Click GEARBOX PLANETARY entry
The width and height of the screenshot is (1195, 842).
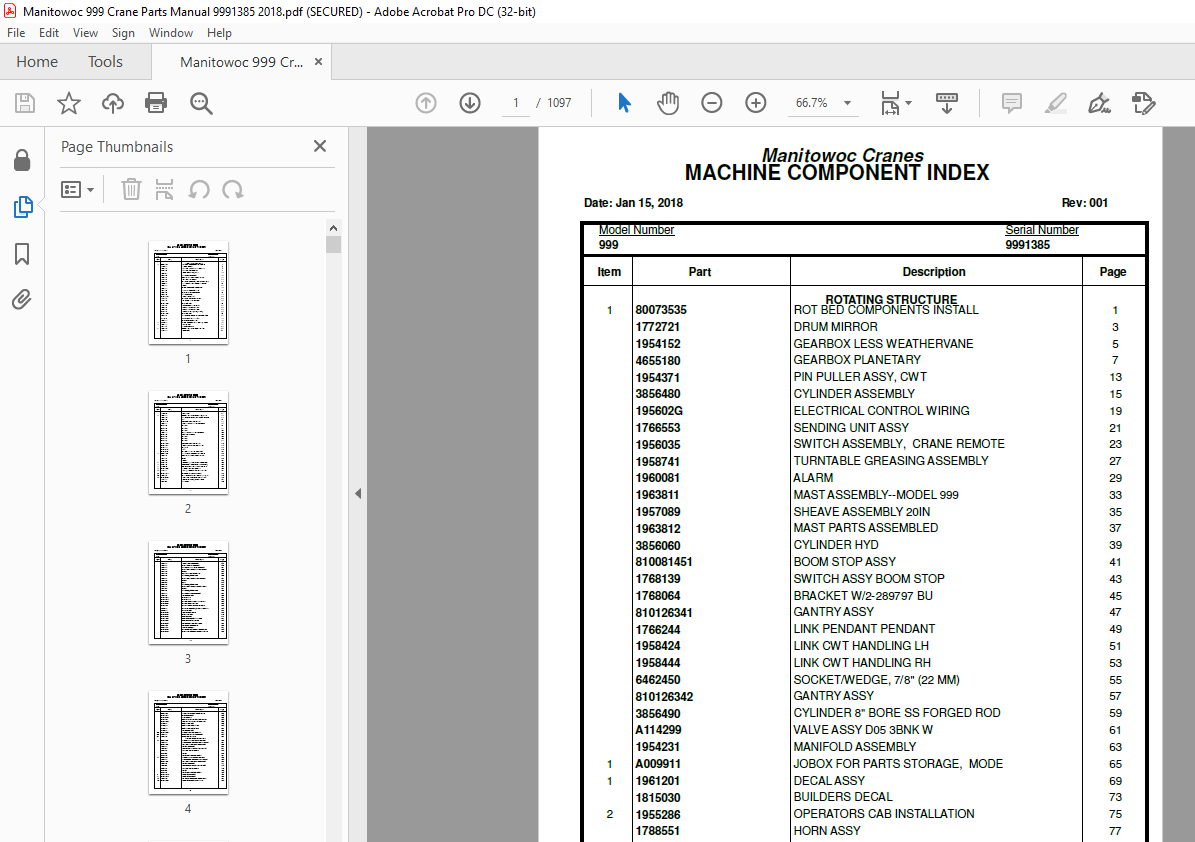click(857, 360)
